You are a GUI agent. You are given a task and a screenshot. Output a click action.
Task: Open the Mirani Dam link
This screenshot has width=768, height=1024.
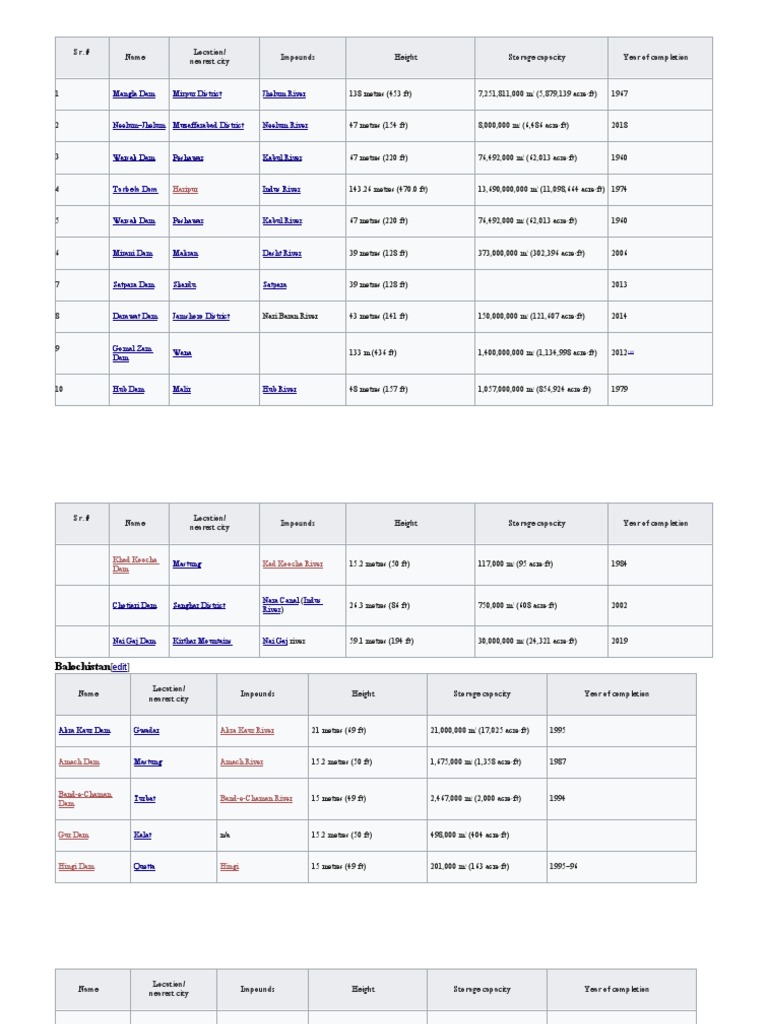[133, 253]
